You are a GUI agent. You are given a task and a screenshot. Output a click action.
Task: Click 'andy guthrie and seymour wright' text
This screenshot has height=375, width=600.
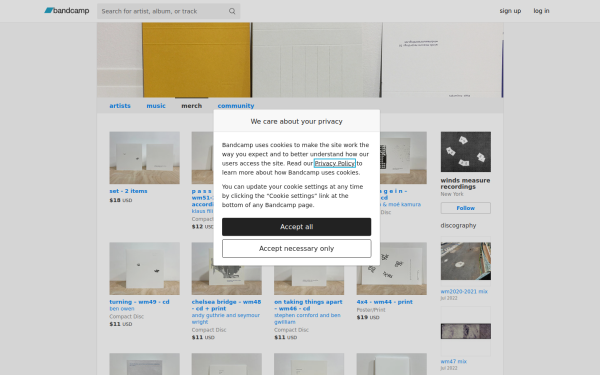[226, 318]
